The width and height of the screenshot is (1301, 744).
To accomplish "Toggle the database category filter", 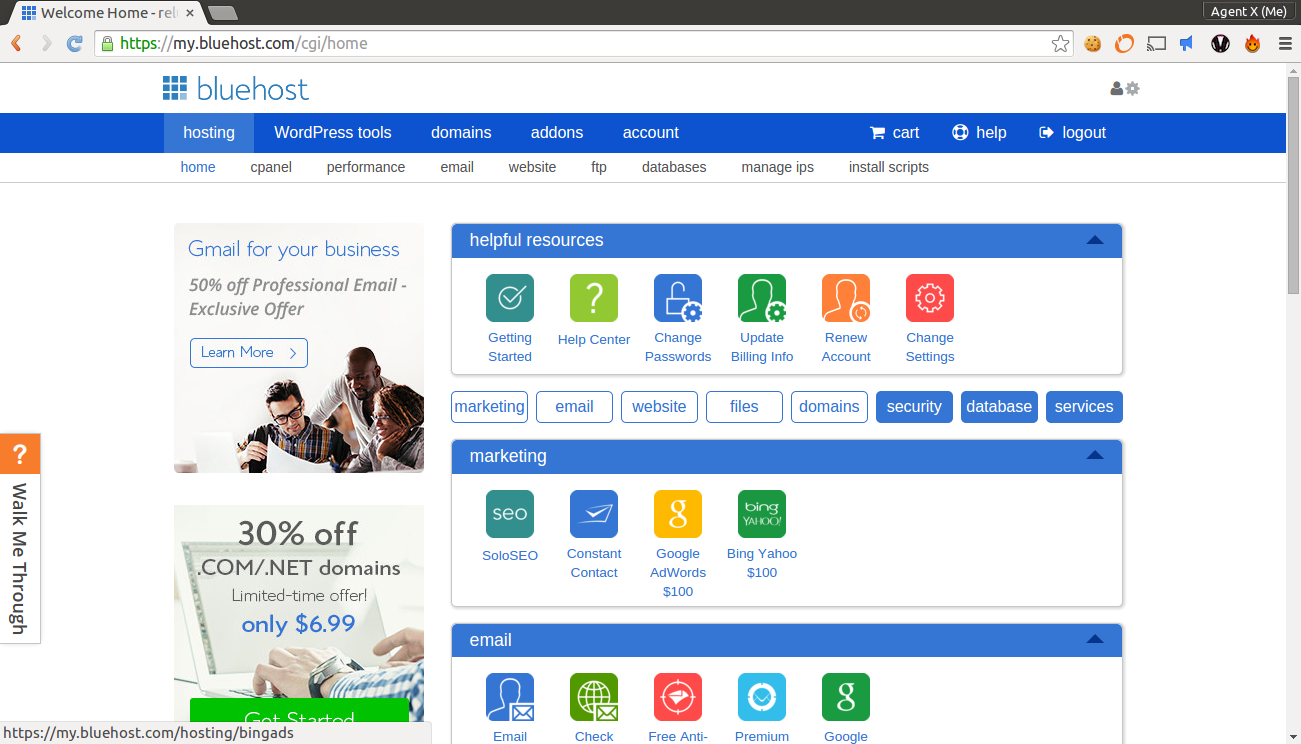I will coord(999,407).
